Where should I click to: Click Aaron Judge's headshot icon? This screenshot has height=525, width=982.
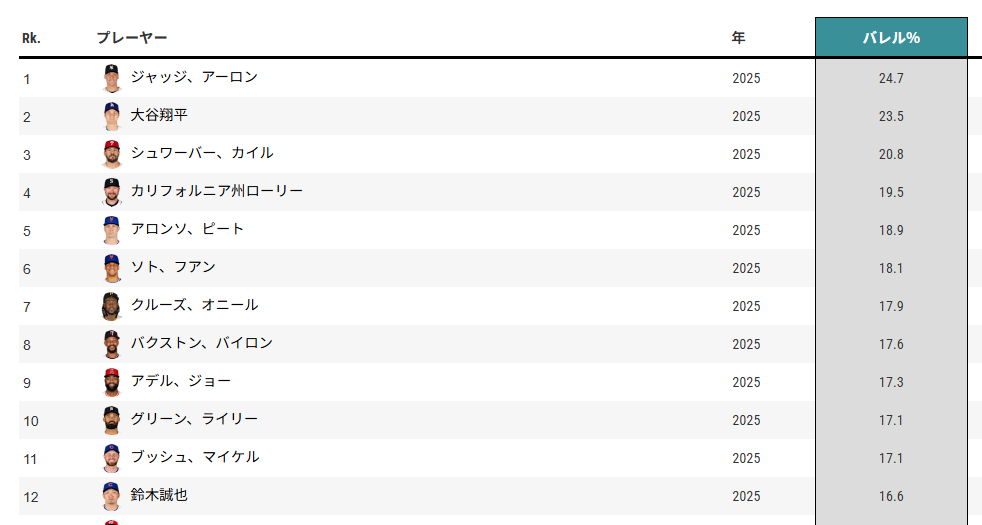tap(111, 78)
